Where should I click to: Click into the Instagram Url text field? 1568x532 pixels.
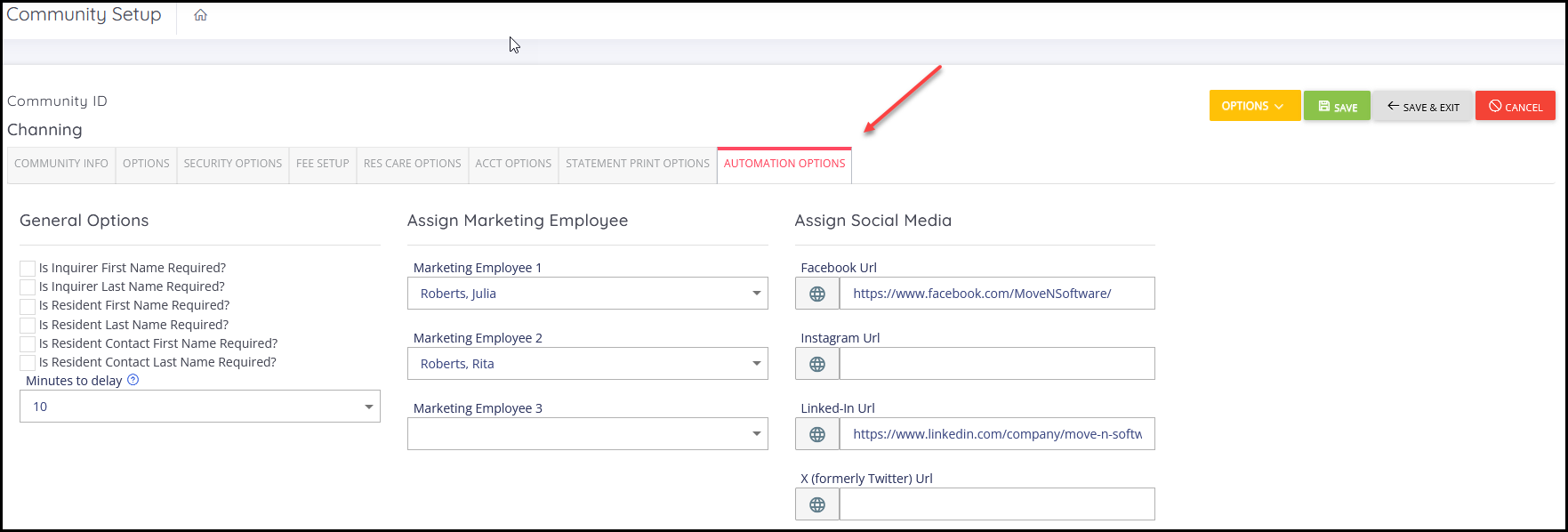(997, 364)
